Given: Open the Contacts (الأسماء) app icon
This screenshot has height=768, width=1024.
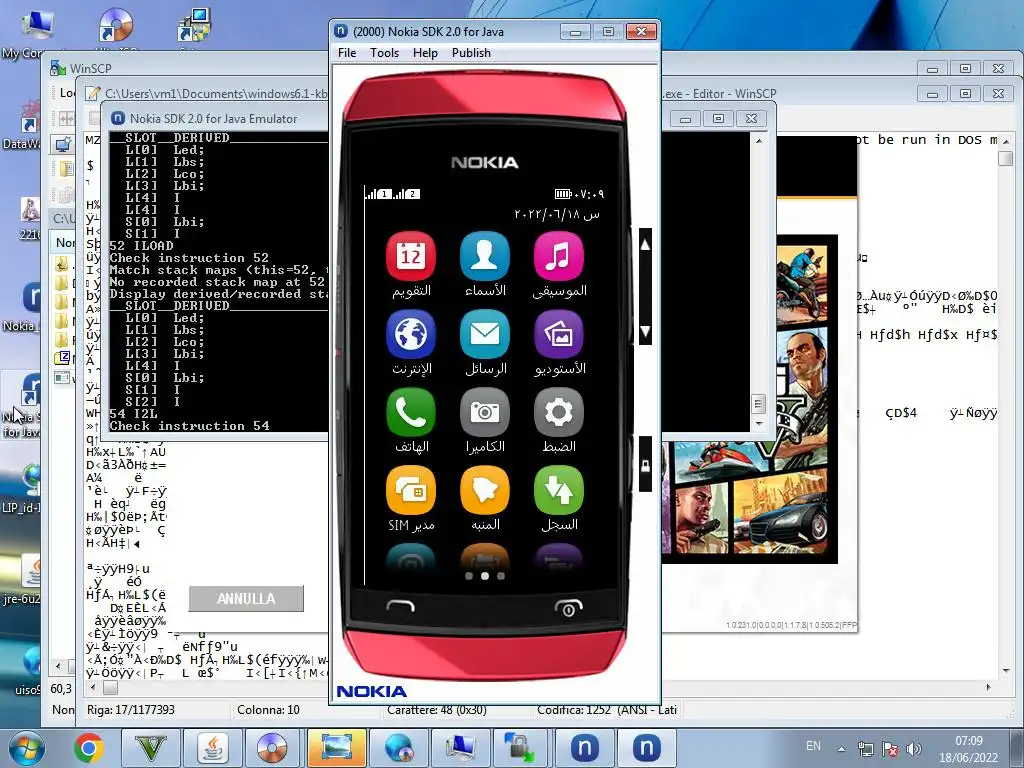Looking at the screenshot, I should (x=485, y=256).
